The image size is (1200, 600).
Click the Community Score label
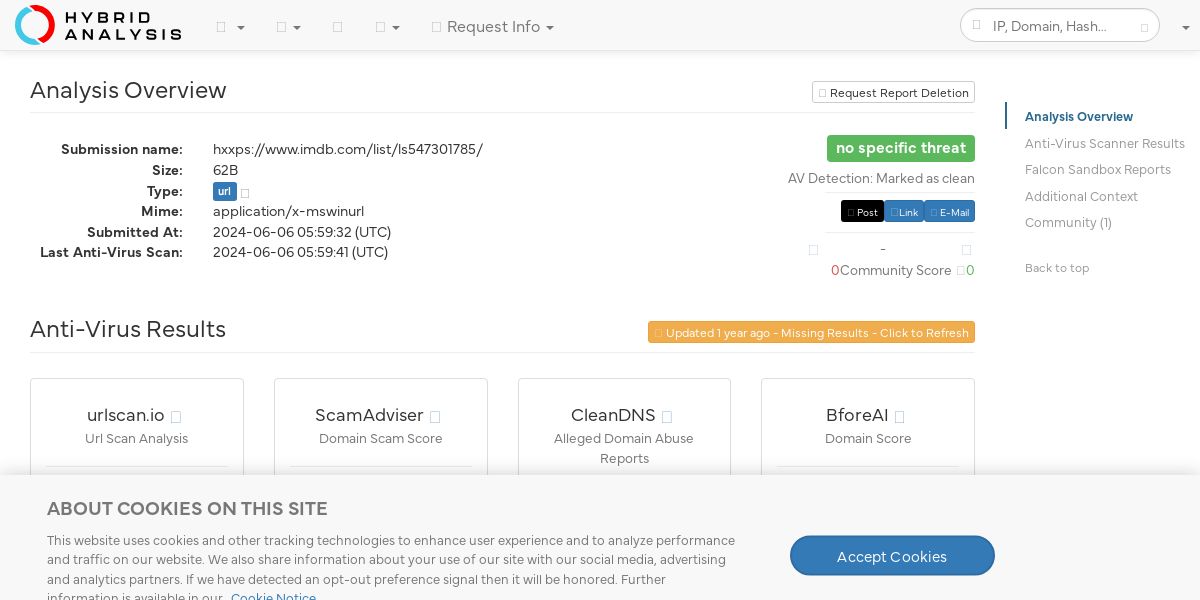click(x=895, y=271)
